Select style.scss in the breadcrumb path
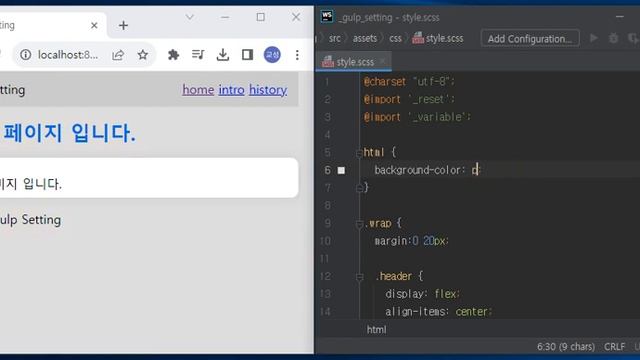The height and width of the screenshot is (360, 640). (438, 38)
